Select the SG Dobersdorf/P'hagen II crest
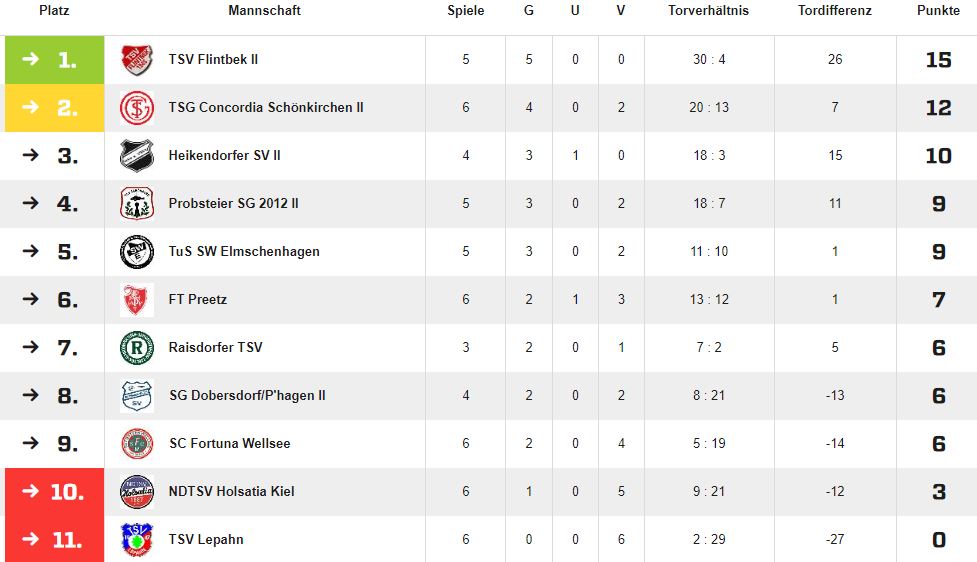The height and width of the screenshot is (562, 977). pos(136,396)
